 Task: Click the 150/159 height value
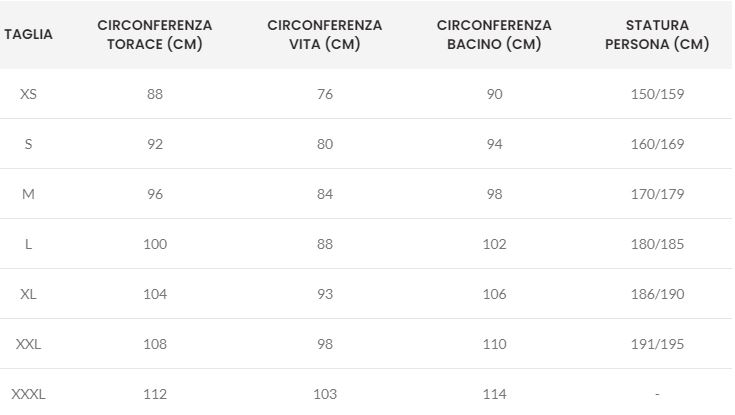click(x=657, y=94)
